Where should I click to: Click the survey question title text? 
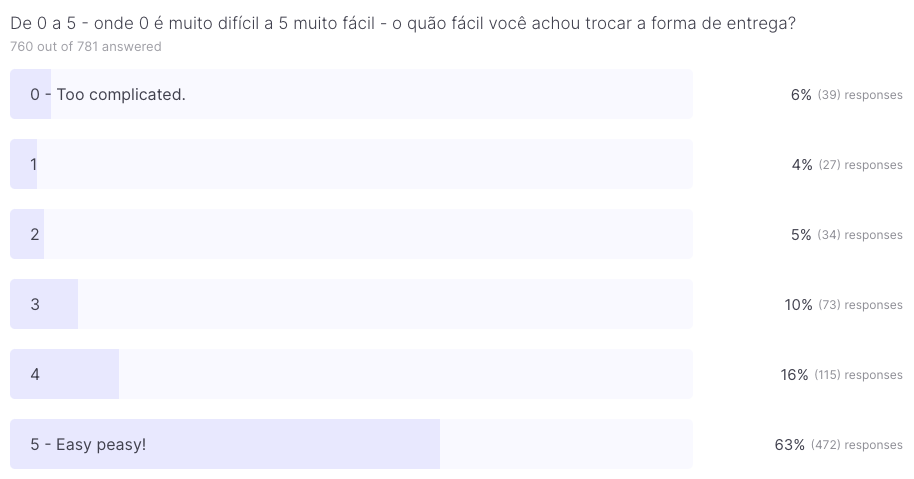pyautogui.click(x=403, y=24)
